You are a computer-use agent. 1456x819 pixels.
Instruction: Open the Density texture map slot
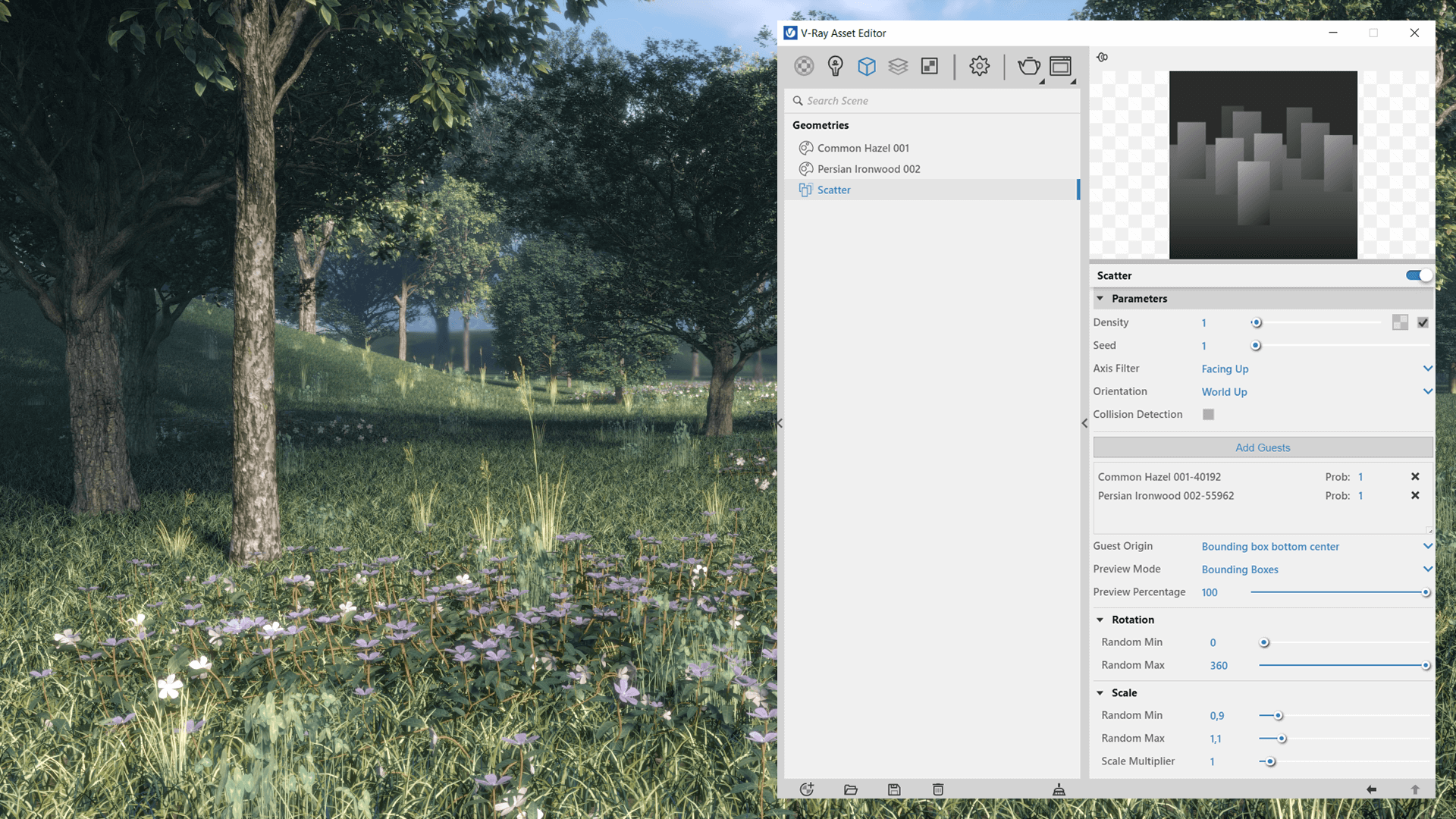1400,322
